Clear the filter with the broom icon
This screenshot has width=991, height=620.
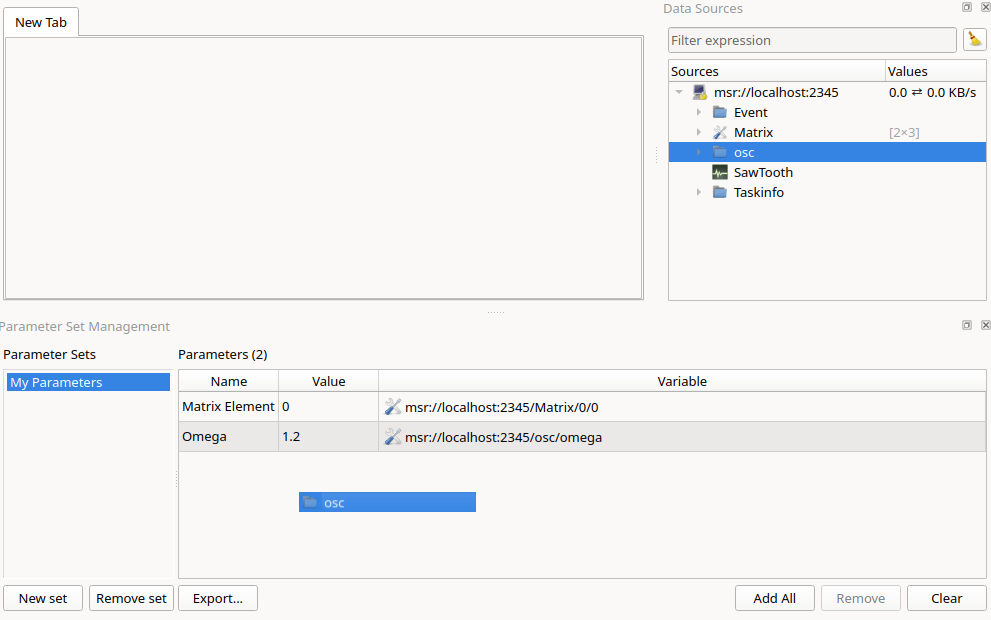coord(975,40)
